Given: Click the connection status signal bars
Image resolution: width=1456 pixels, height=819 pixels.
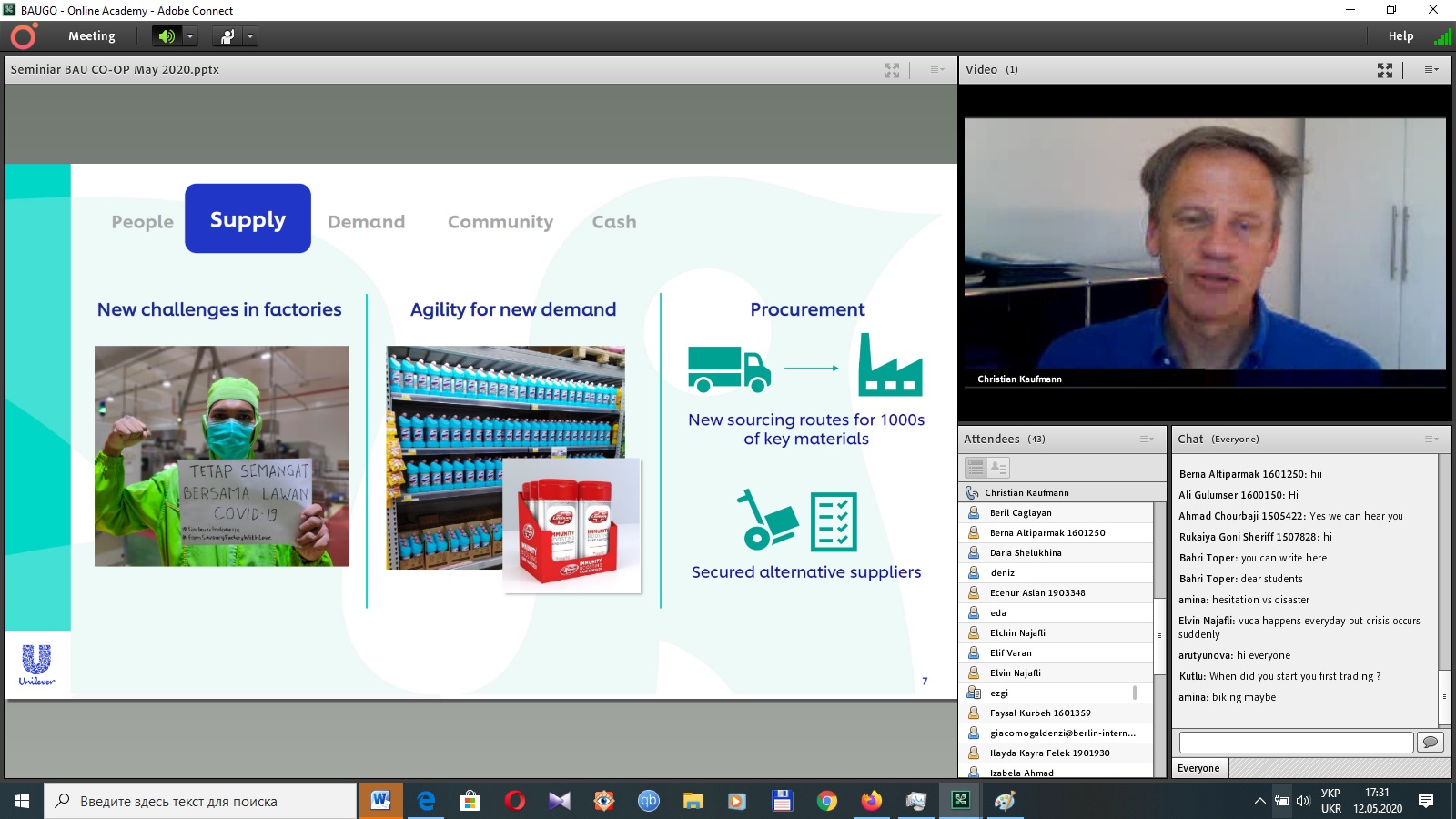Looking at the screenshot, I should 1442,36.
